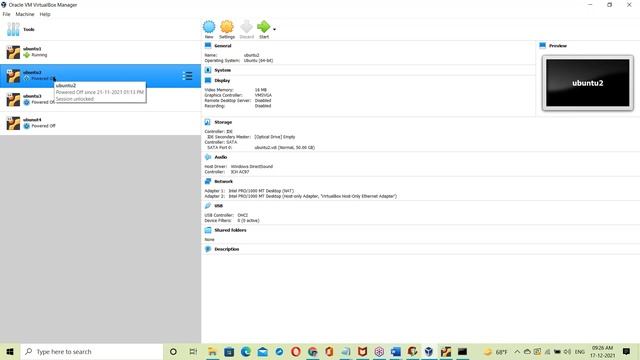640x360 pixels.
Task: Click the Network section icon
Action: tap(208, 181)
